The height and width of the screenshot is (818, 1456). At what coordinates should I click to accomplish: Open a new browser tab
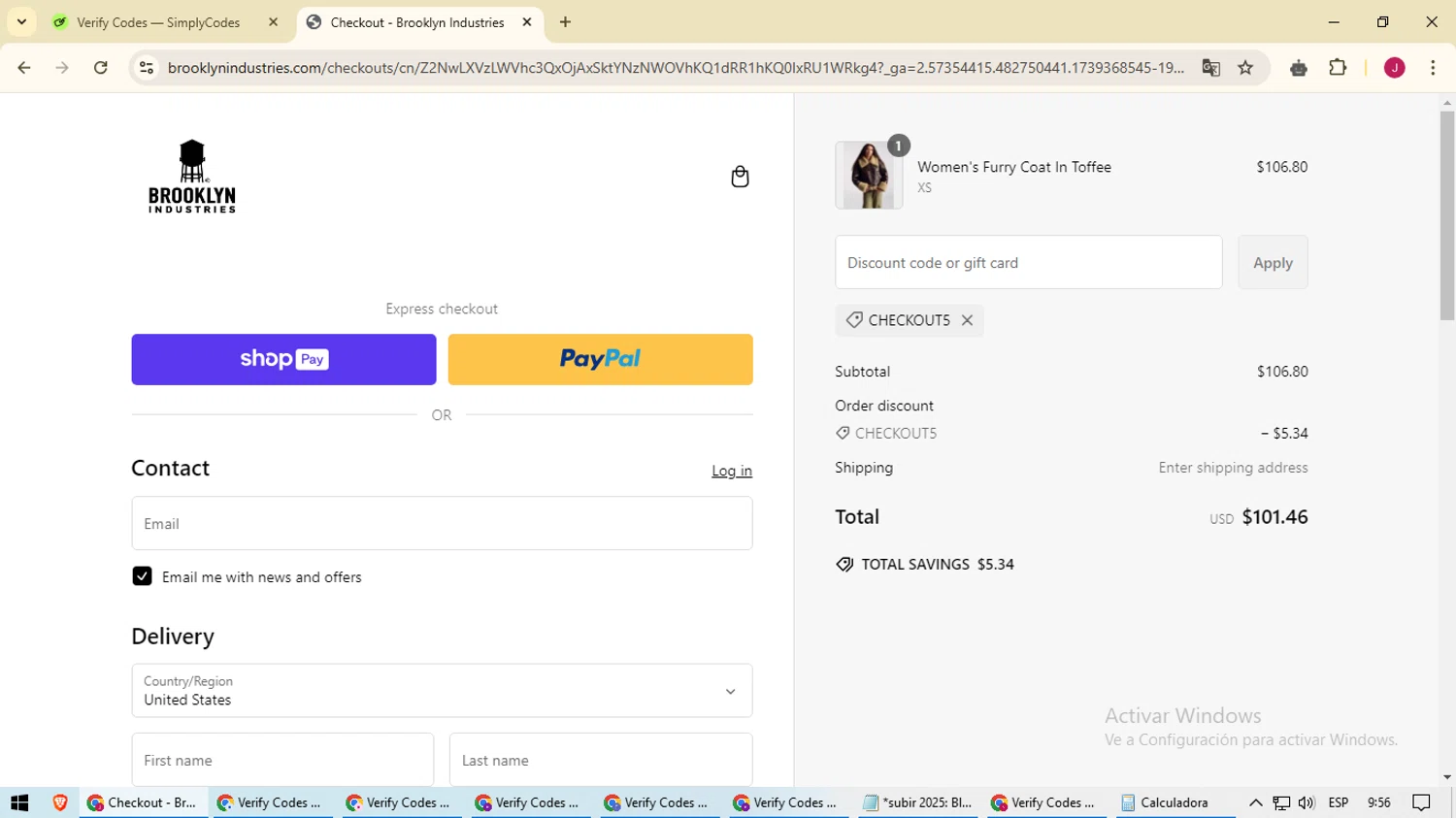[565, 22]
